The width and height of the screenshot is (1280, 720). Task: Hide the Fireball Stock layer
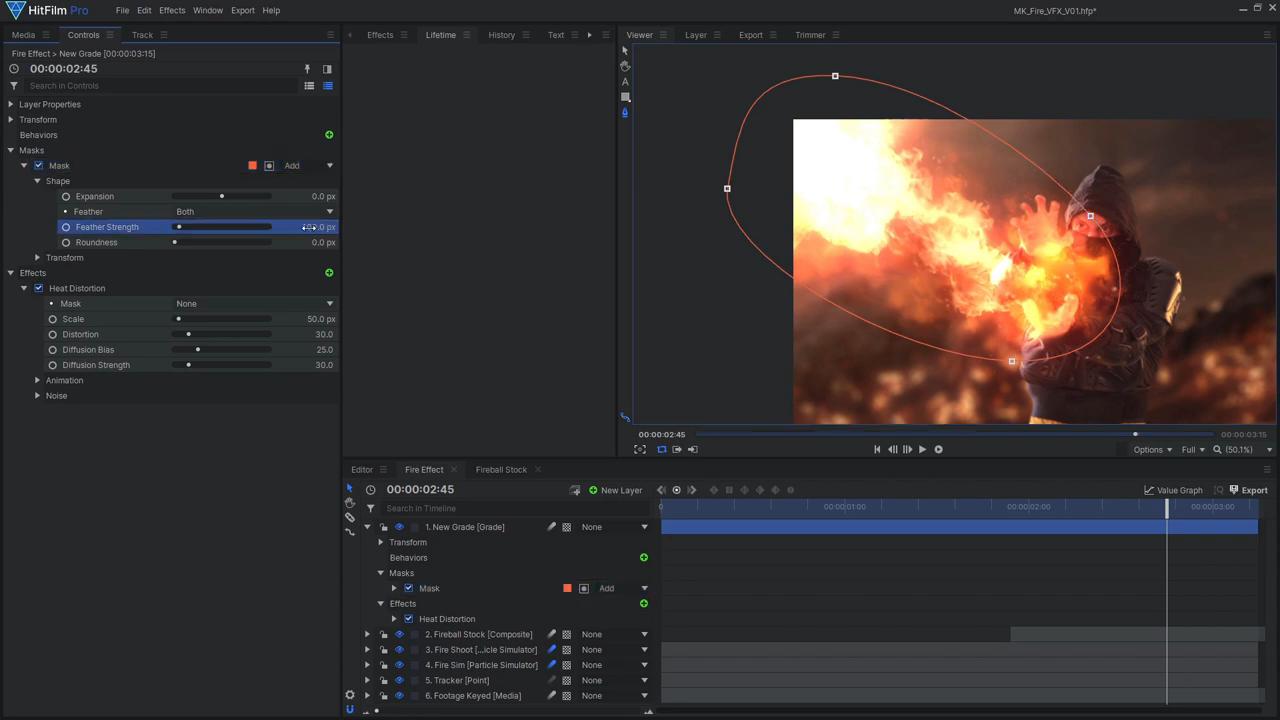pos(399,635)
